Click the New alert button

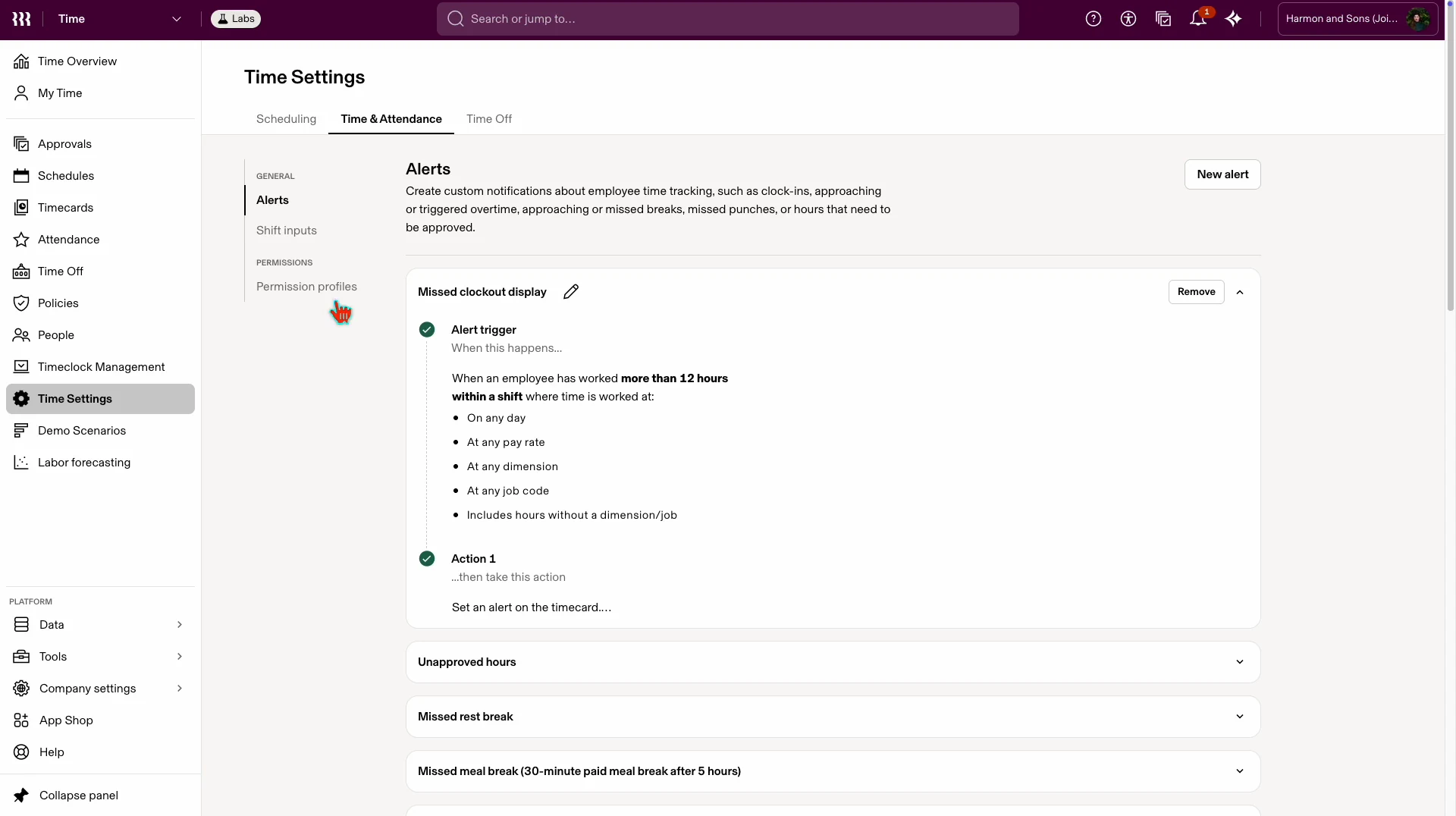[1222, 174]
